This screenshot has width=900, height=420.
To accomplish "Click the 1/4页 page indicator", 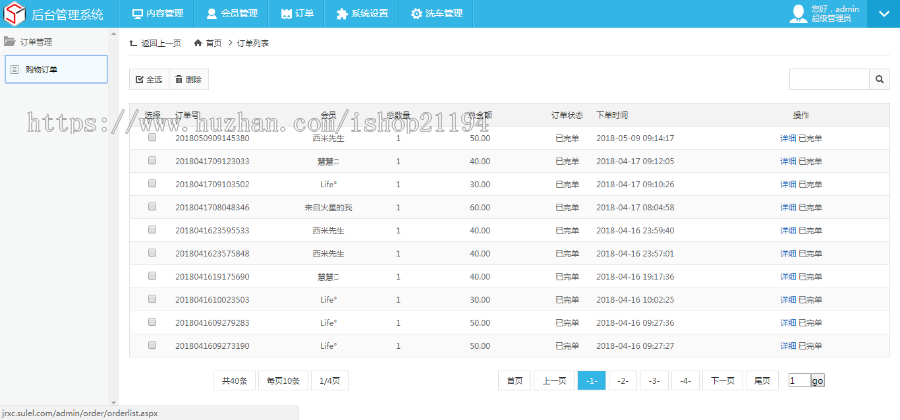I will (330, 380).
